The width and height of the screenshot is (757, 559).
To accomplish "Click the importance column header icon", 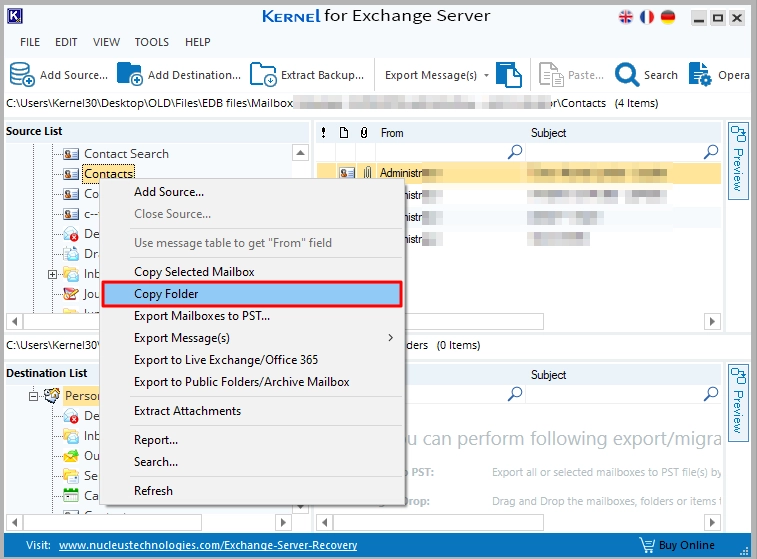I will pos(323,133).
